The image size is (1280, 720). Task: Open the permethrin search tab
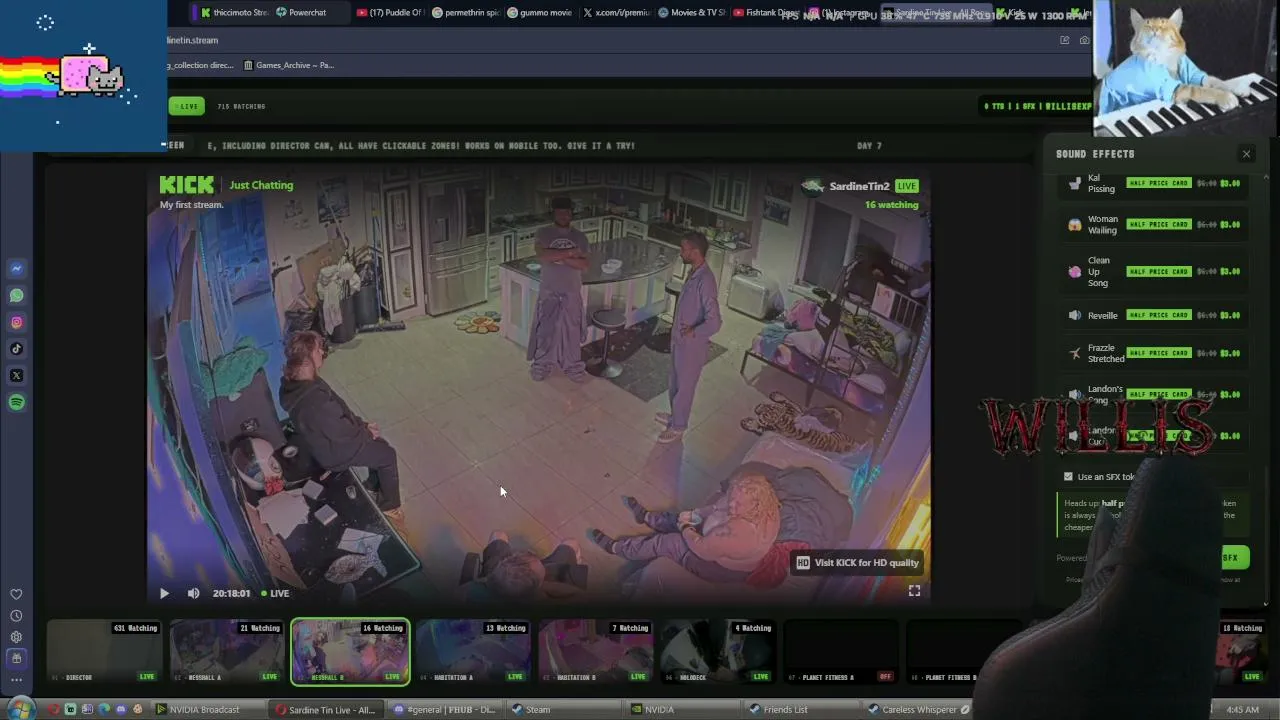coord(465,13)
